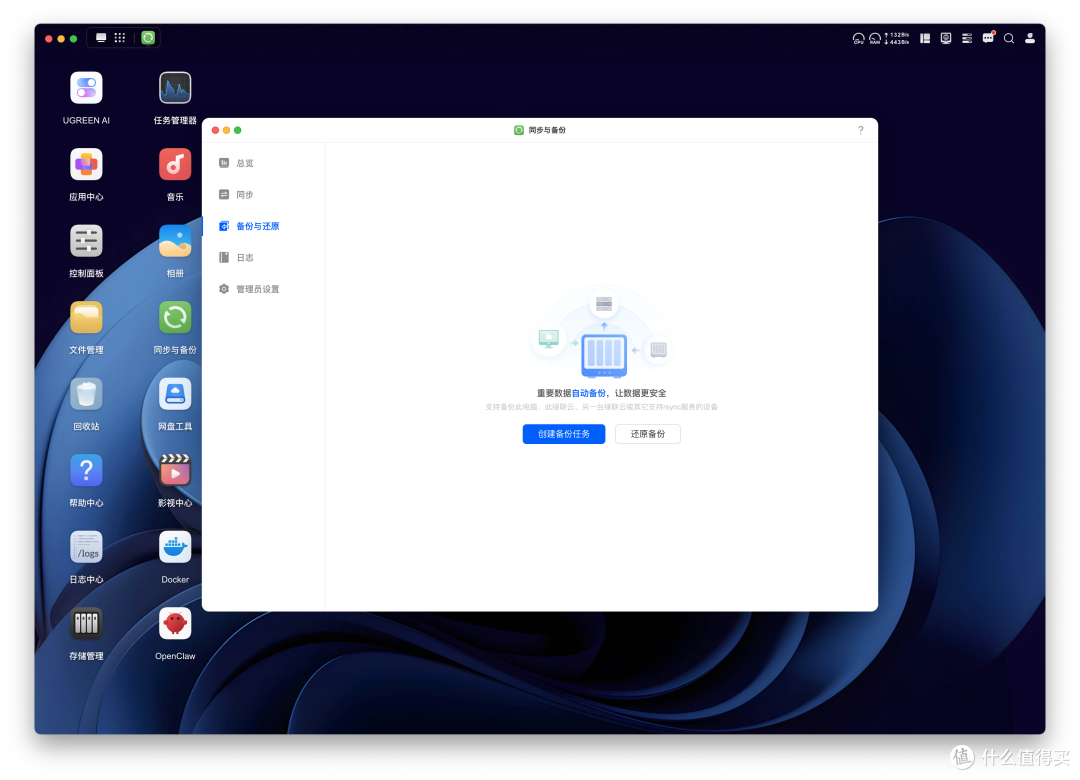Open the task list icon in top bar

pyautogui.click(x=967, y=39)
